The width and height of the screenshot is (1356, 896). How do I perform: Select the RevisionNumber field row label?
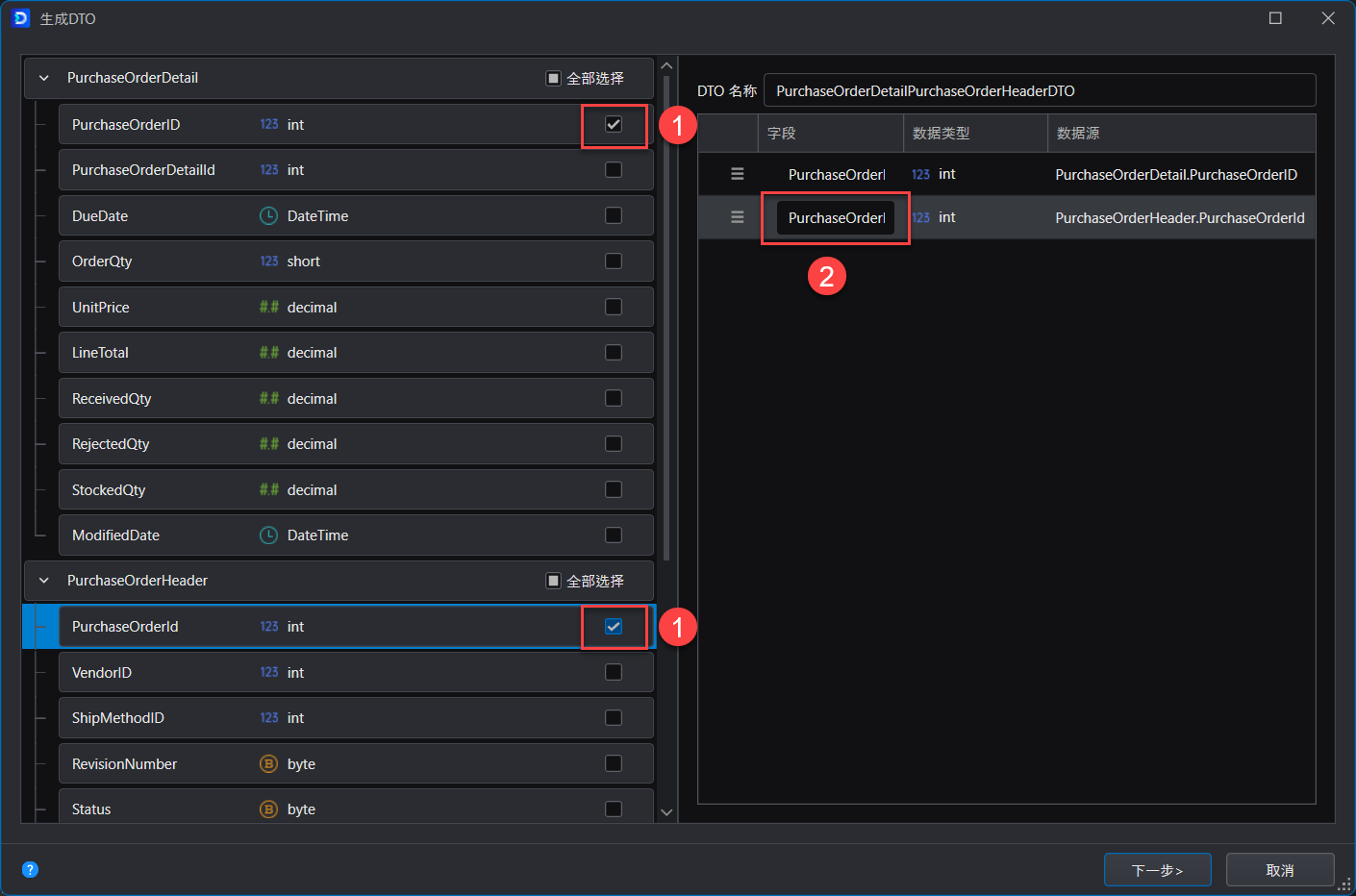click(x=124, y=764)
